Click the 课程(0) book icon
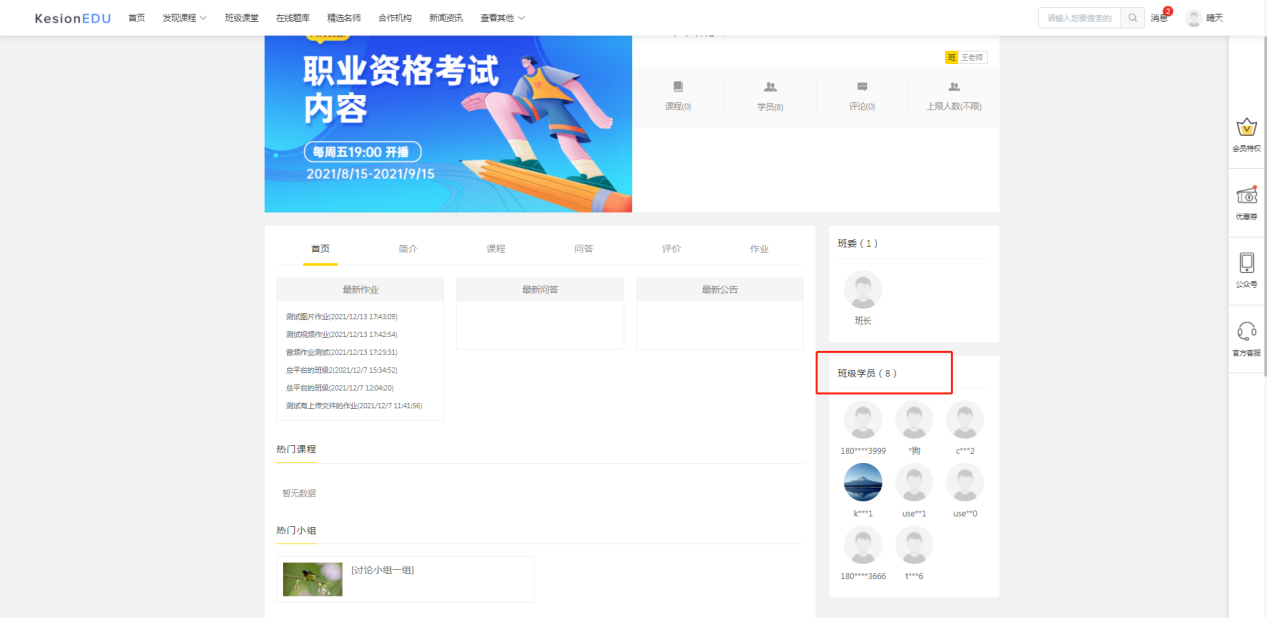1267x618 pixels. pyautogui.click(x=678, y=87)
